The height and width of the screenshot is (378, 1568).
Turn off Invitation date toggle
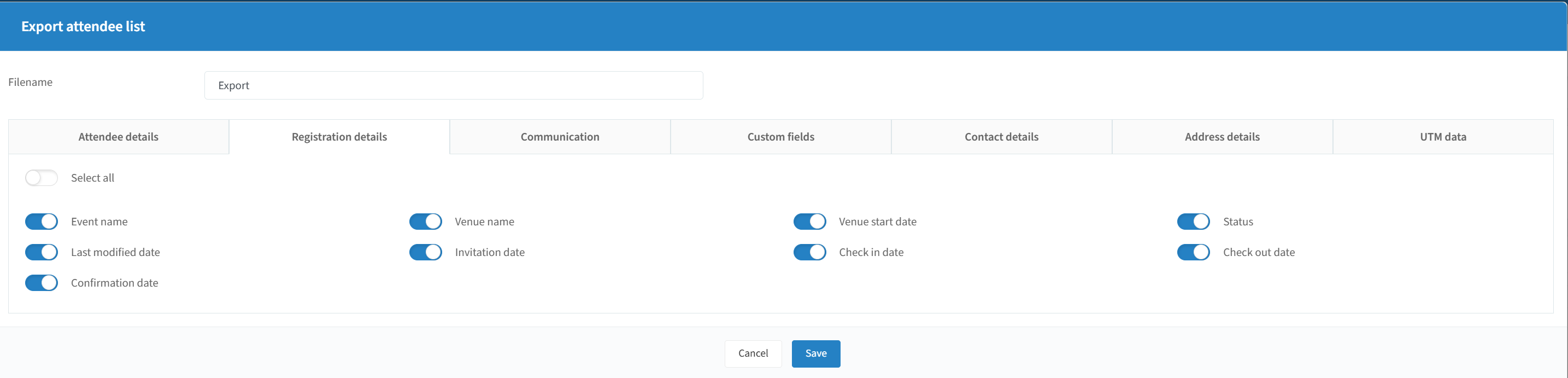click(426, 252)
